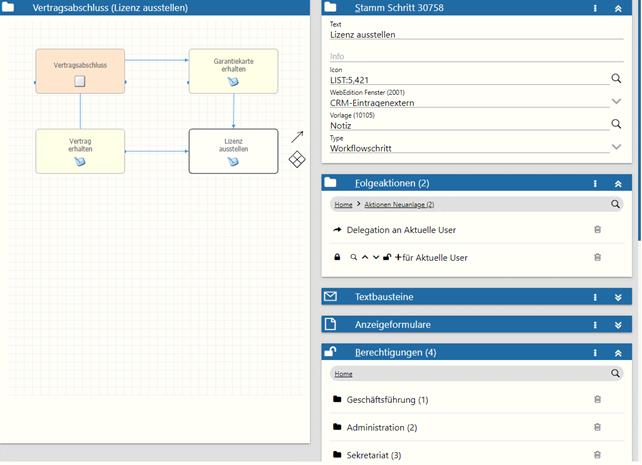
Task: Click the search icon in Folgeaktionen breadcrumb bar
Action: 616,204
